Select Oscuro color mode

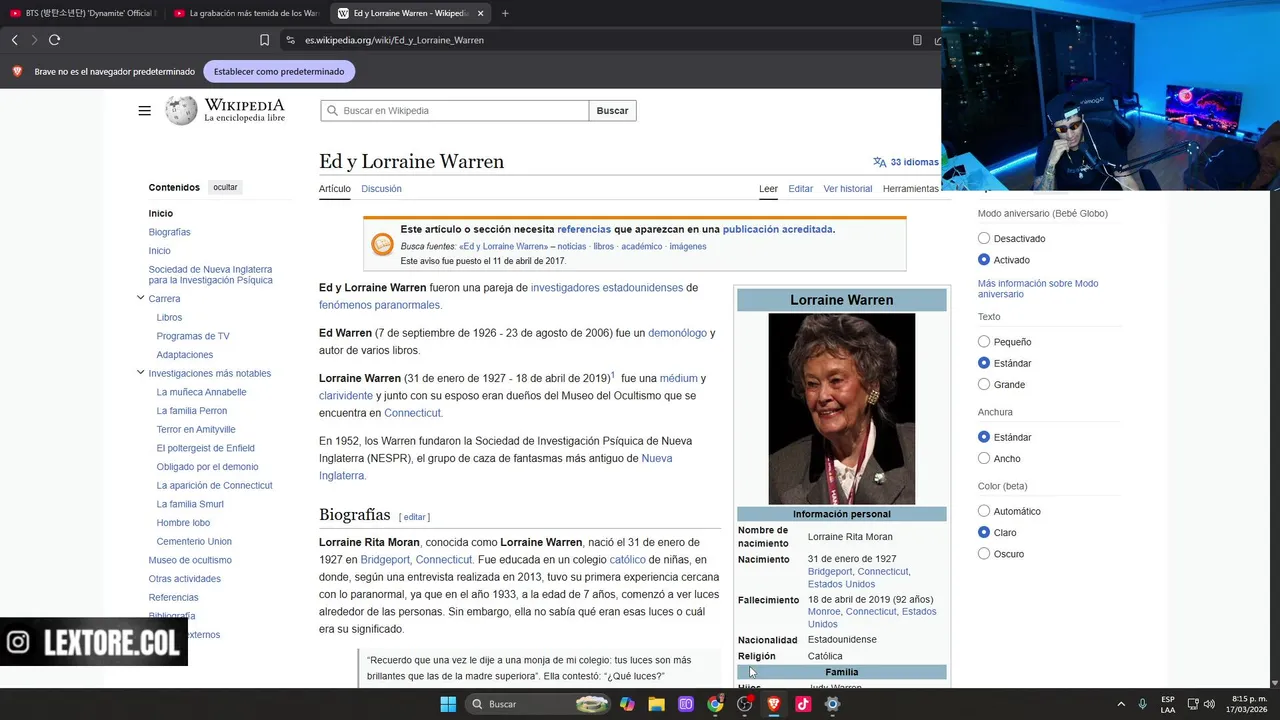click(x=984, y=554)
